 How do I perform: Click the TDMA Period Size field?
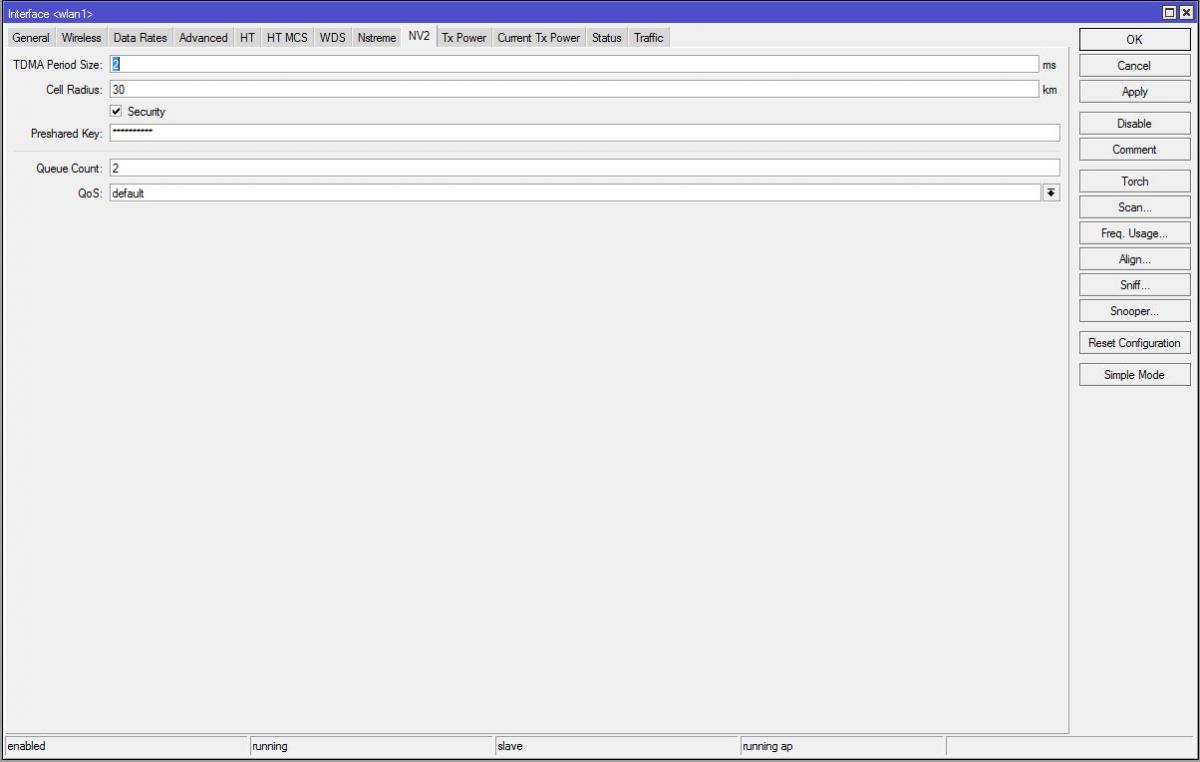[x=574, y=64]
